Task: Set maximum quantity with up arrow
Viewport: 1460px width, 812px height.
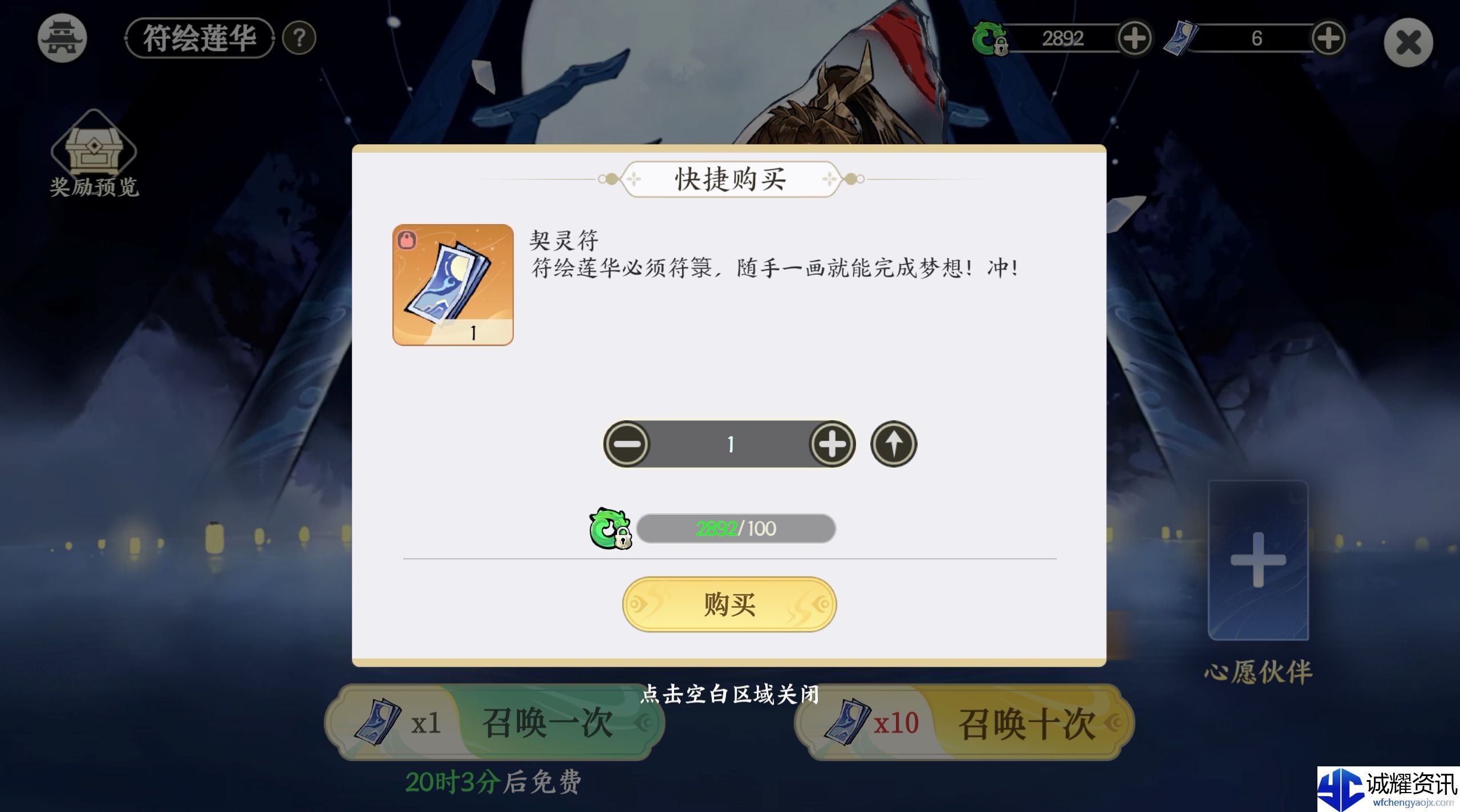Action: (x=894, y=444)
